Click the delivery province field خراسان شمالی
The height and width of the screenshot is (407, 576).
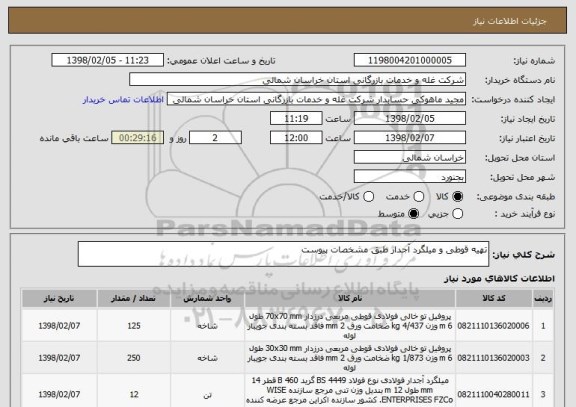pos(410,158)
